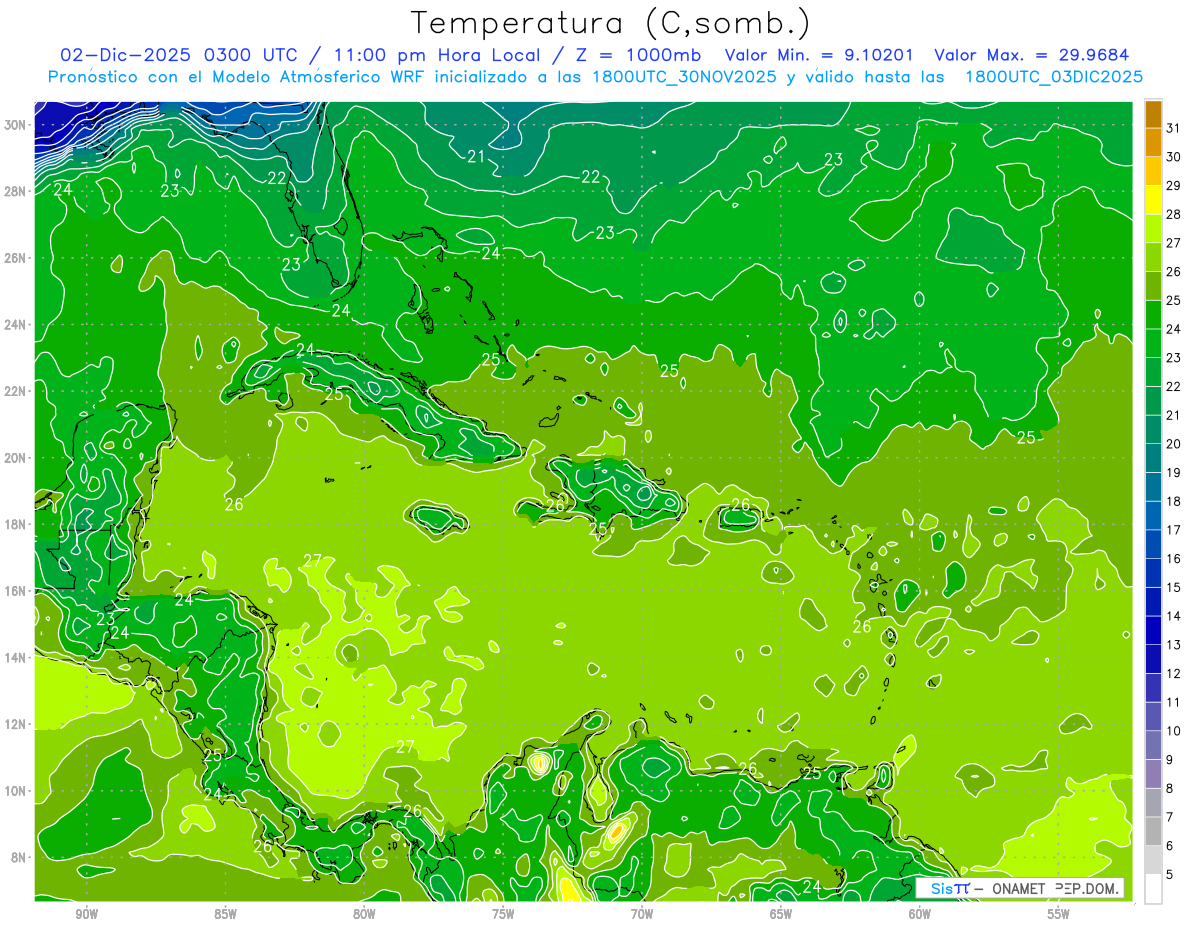Click the color bar label "31"
1200x927 pixels.
click(1173, 127)
